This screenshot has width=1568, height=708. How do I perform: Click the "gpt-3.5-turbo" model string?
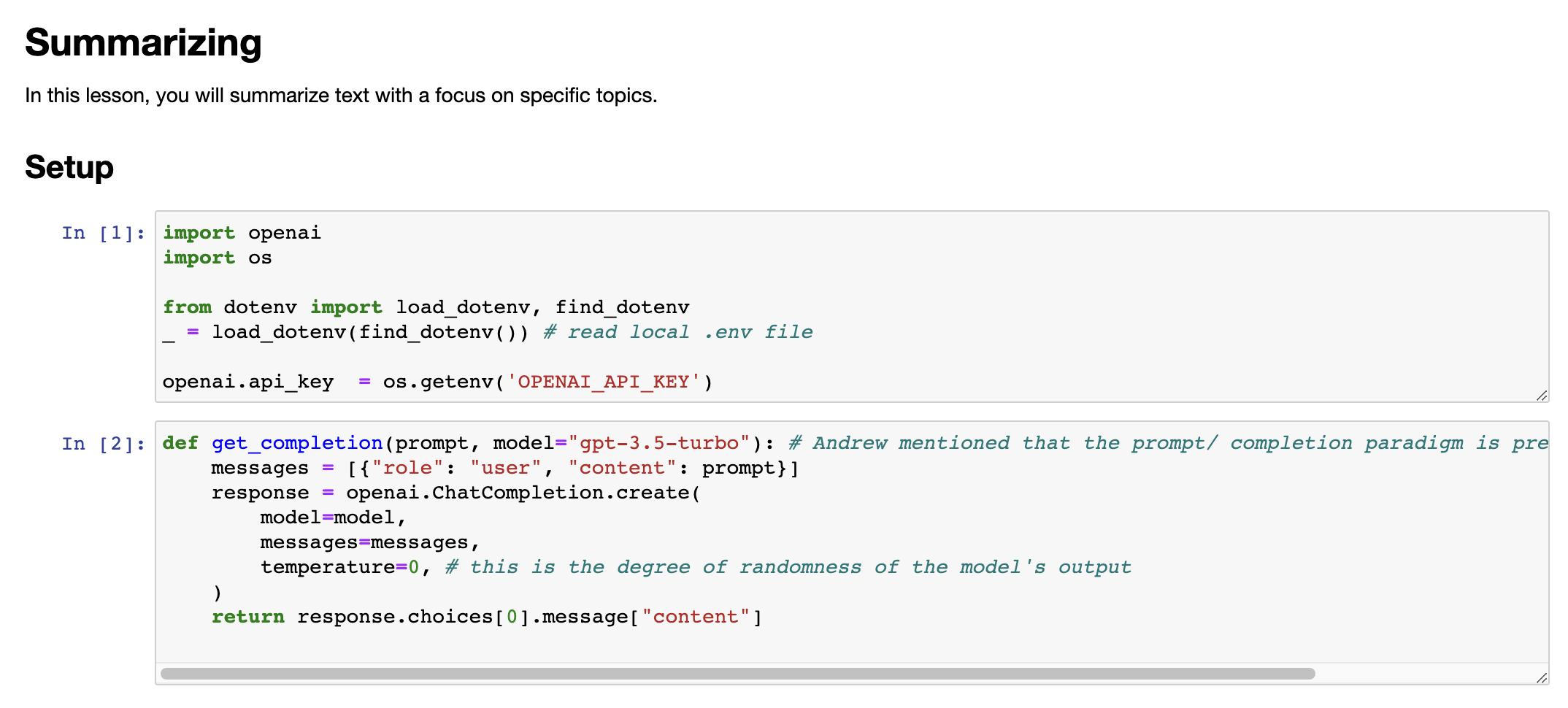pos(659,443)
